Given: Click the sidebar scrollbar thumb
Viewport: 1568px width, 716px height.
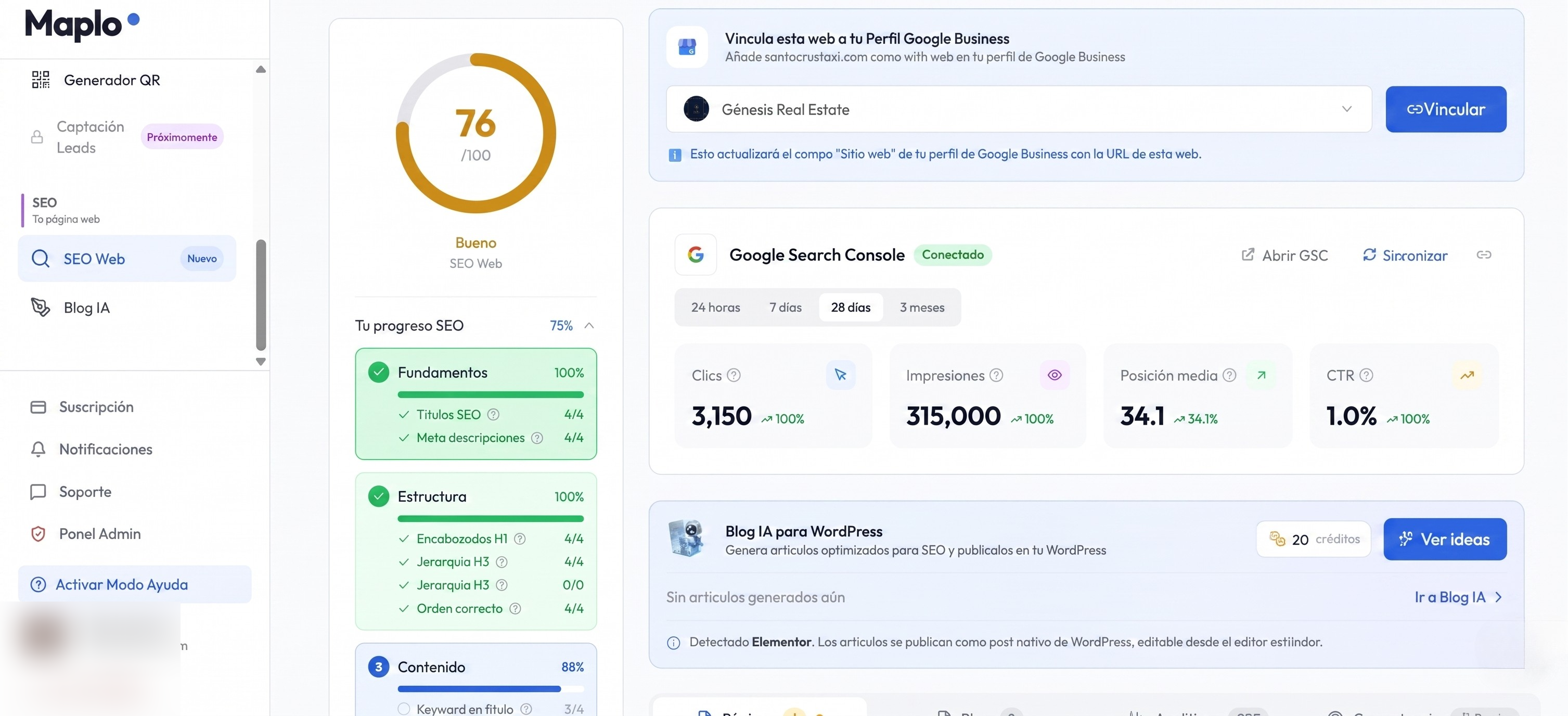Looking at the screenshot, I should [261, 295].
